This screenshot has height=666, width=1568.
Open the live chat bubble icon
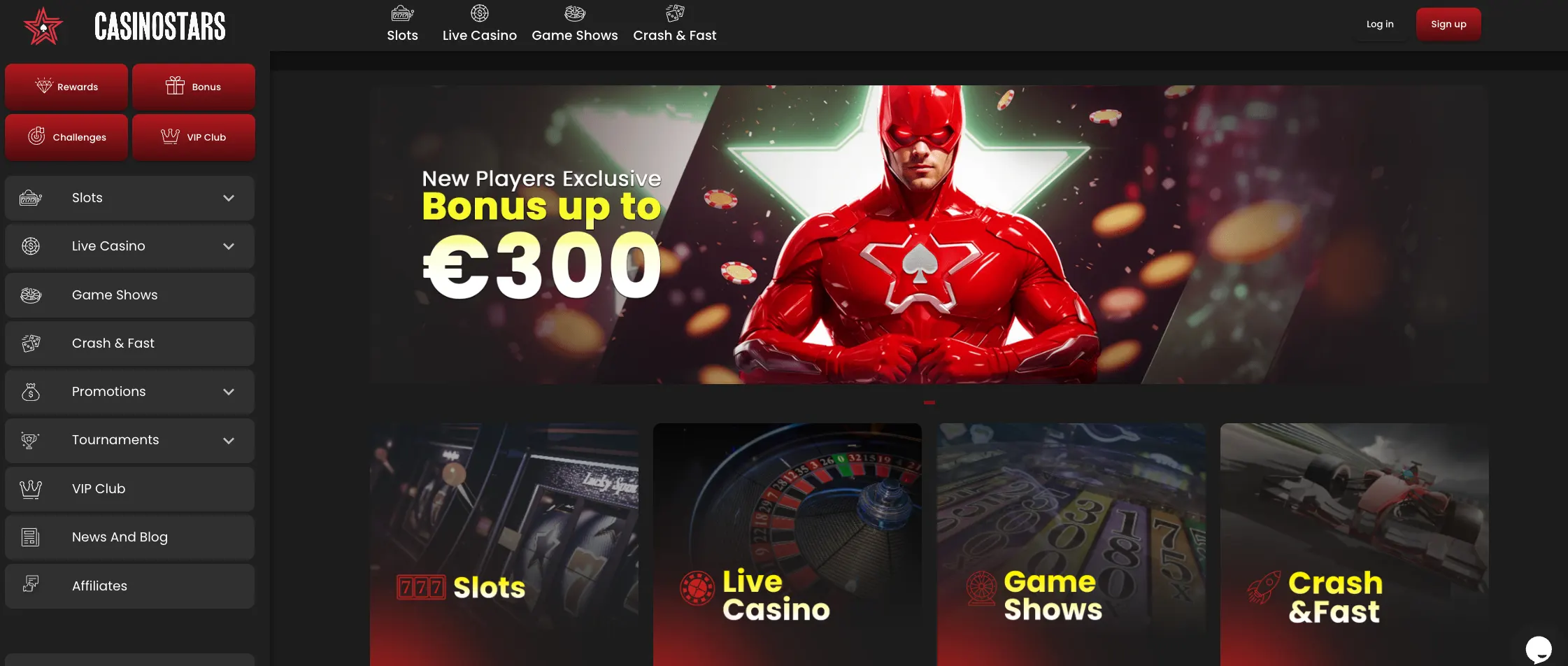tap(1539, 649)
